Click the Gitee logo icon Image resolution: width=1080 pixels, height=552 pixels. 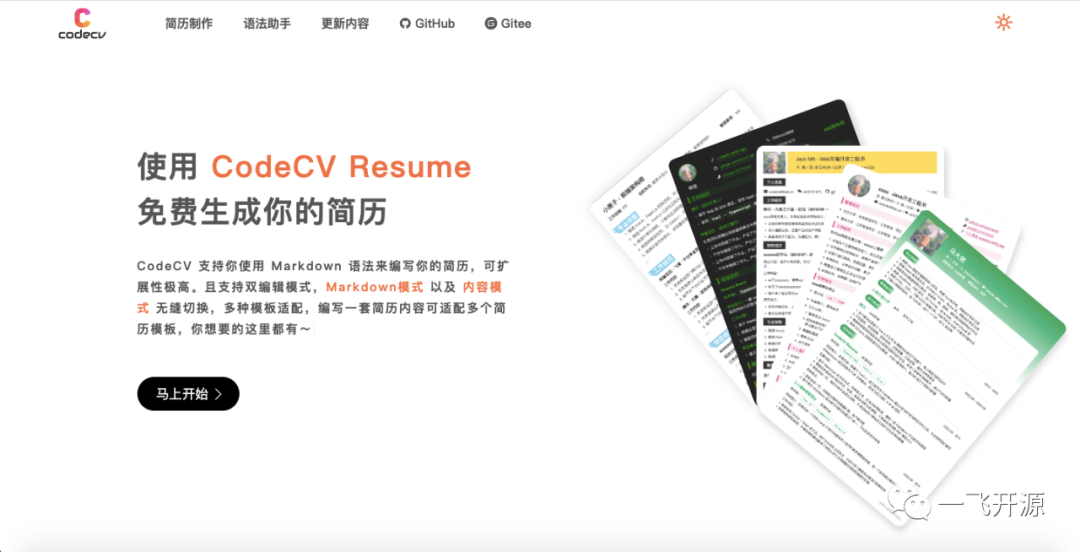pos(490,23)
